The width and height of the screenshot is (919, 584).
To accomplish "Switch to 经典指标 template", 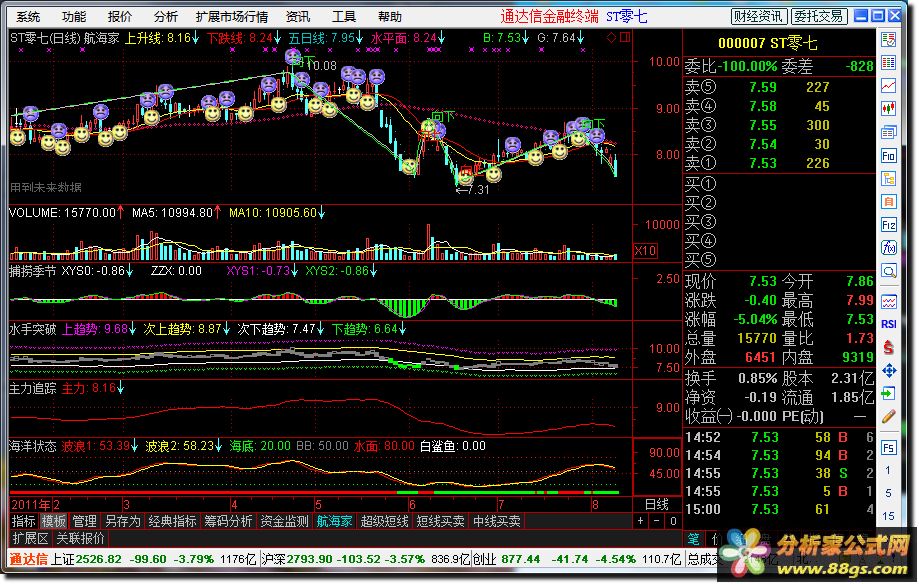I will tap(172, 521).
